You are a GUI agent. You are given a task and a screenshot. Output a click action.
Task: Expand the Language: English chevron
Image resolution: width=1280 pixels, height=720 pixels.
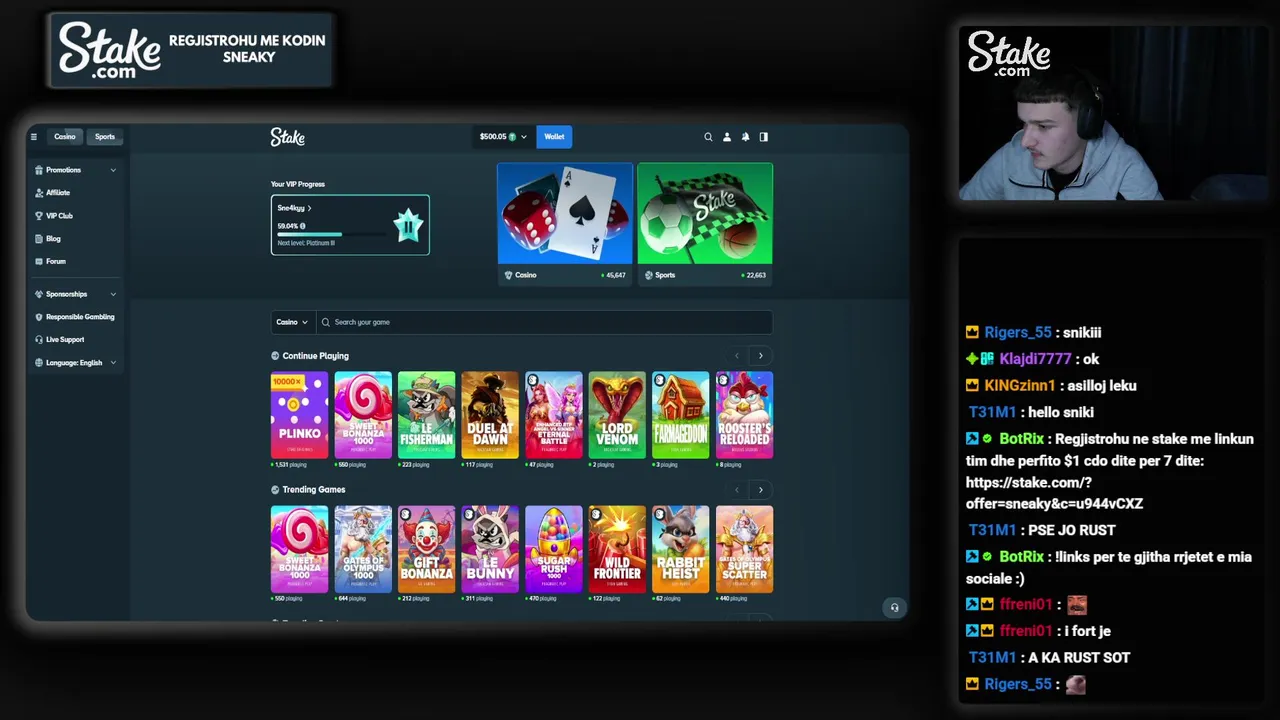[x=113, y=363]
